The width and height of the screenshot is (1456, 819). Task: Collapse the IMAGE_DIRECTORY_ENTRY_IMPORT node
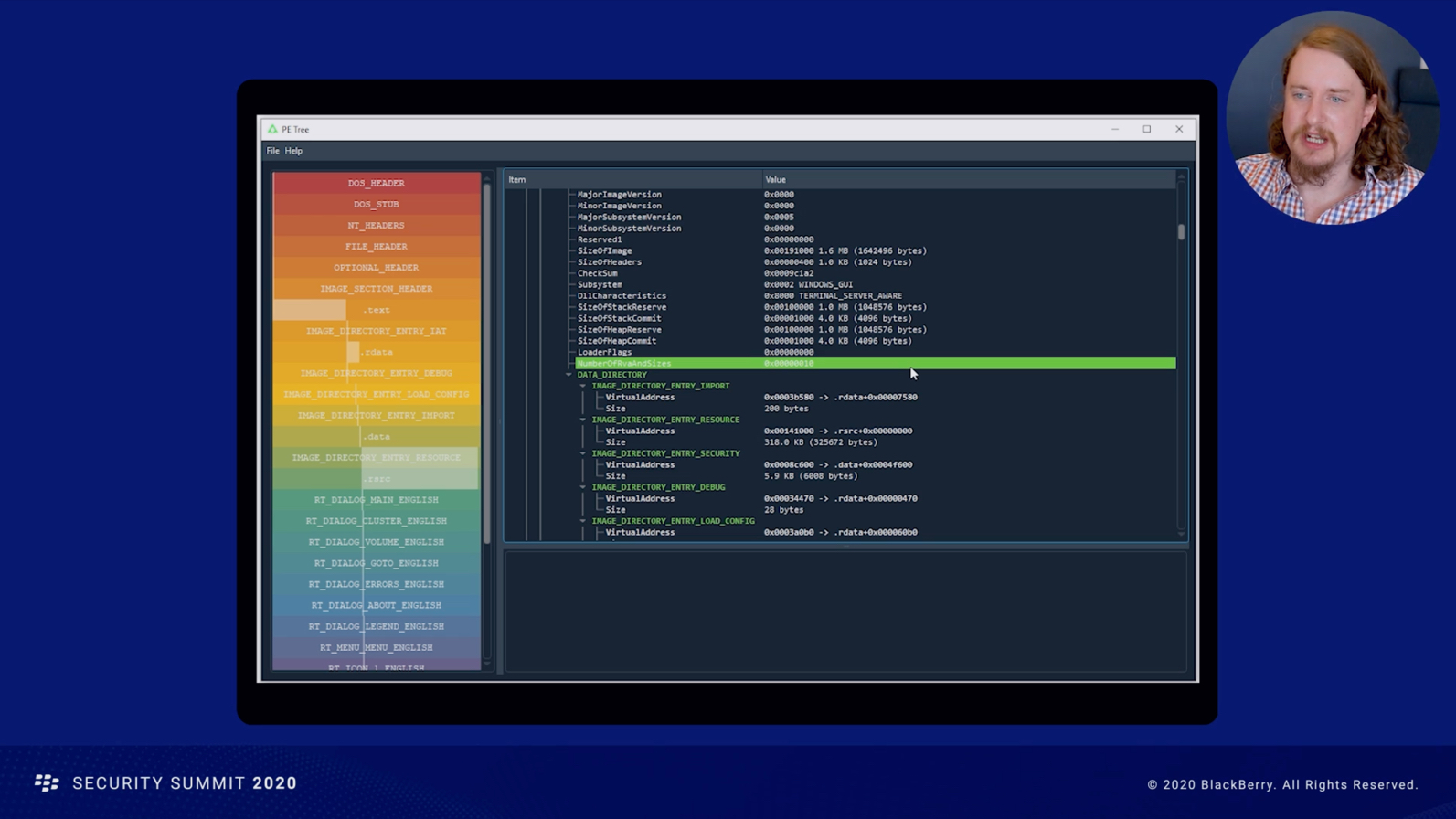point(583,386)
